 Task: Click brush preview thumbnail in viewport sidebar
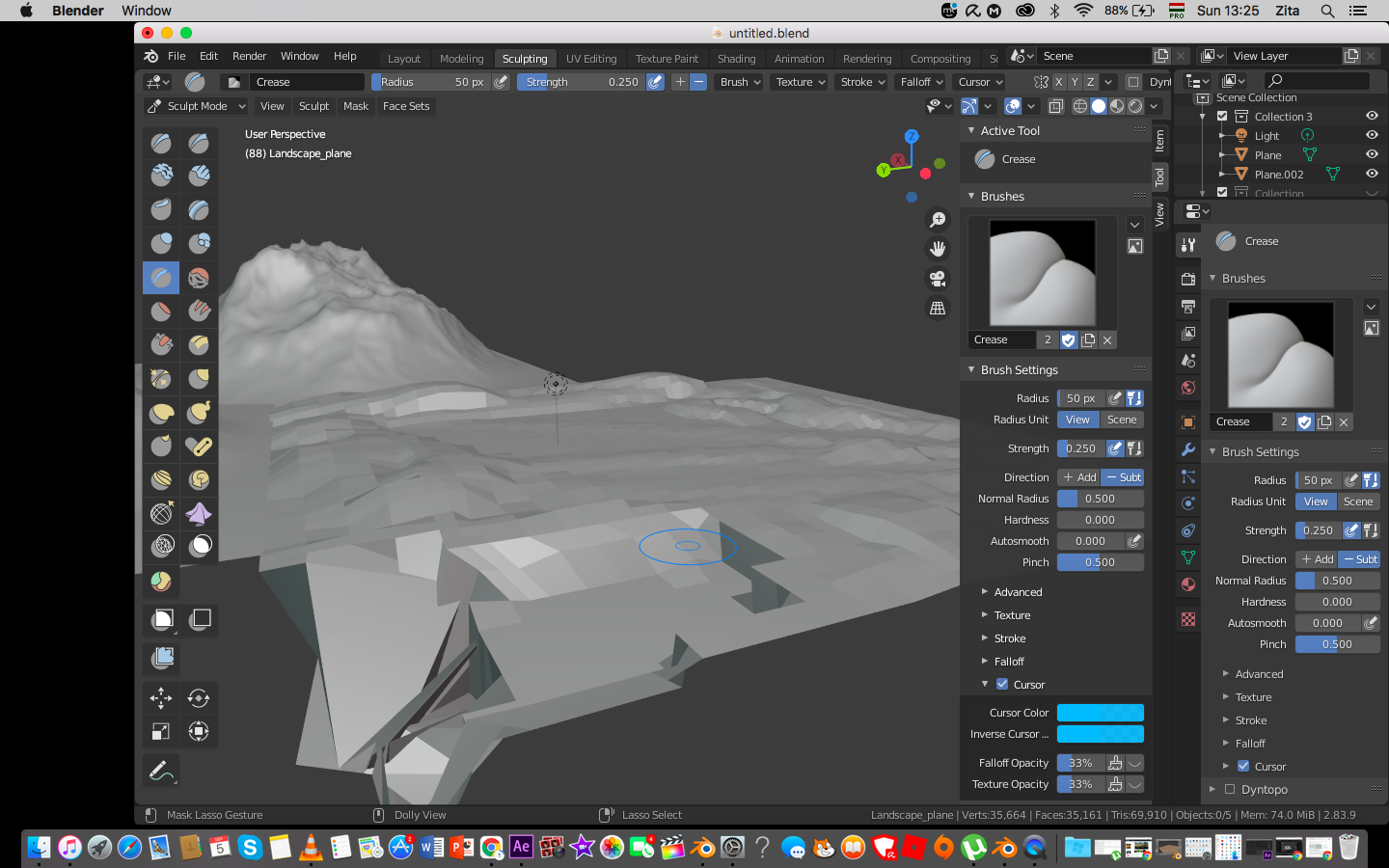click(x=1043, y=273)
